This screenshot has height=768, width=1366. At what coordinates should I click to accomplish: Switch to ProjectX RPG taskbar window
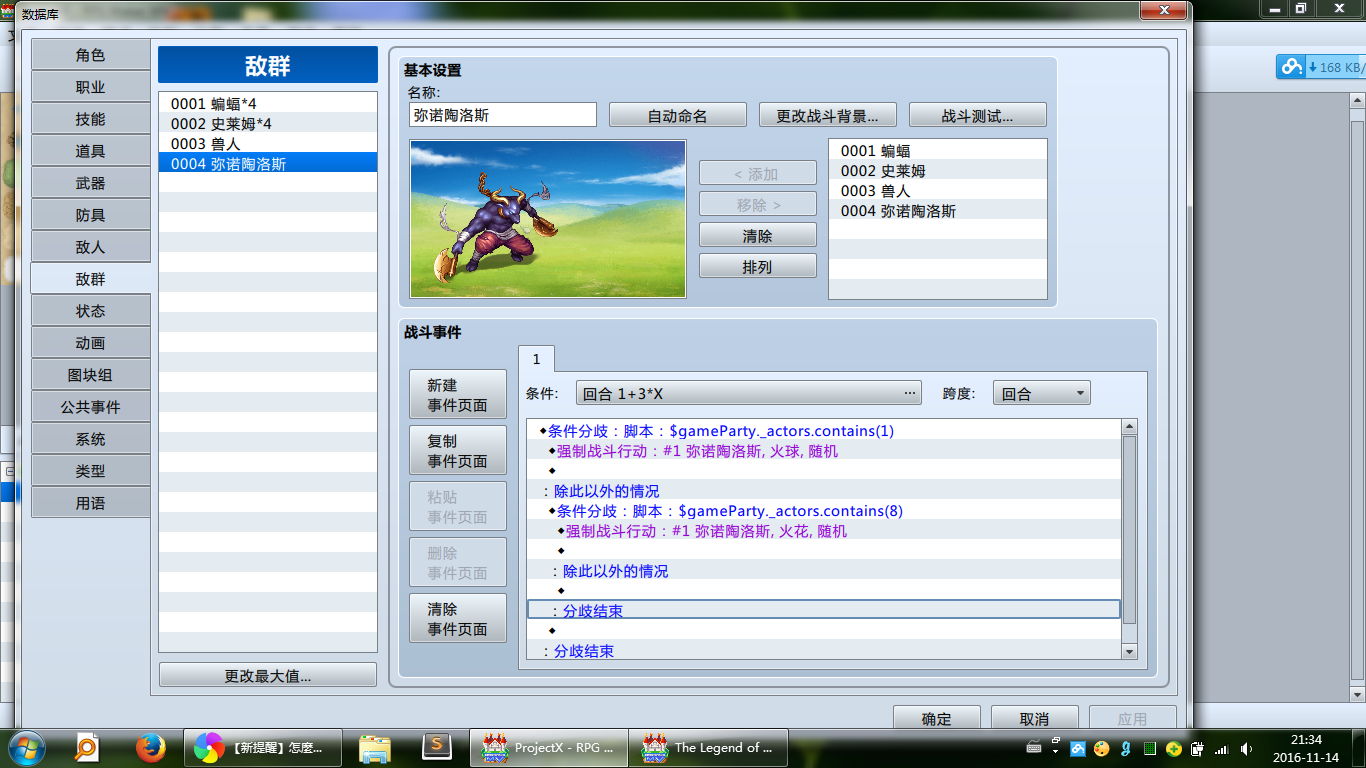click(548, 747)
